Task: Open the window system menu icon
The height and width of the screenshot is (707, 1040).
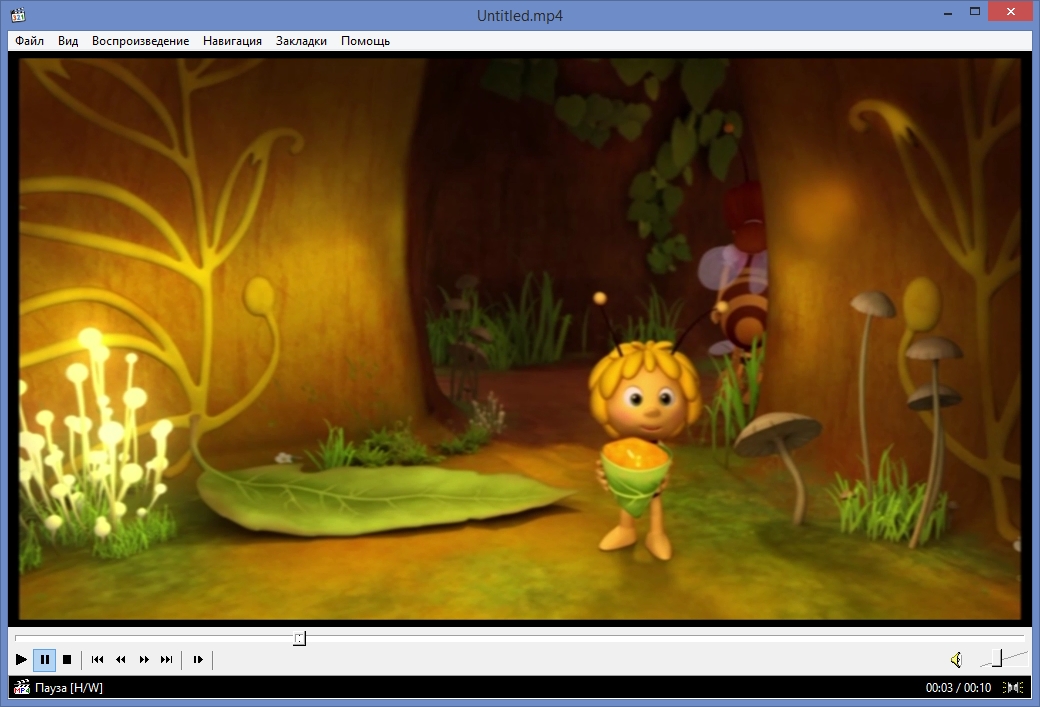Action: tap(18, 15)
